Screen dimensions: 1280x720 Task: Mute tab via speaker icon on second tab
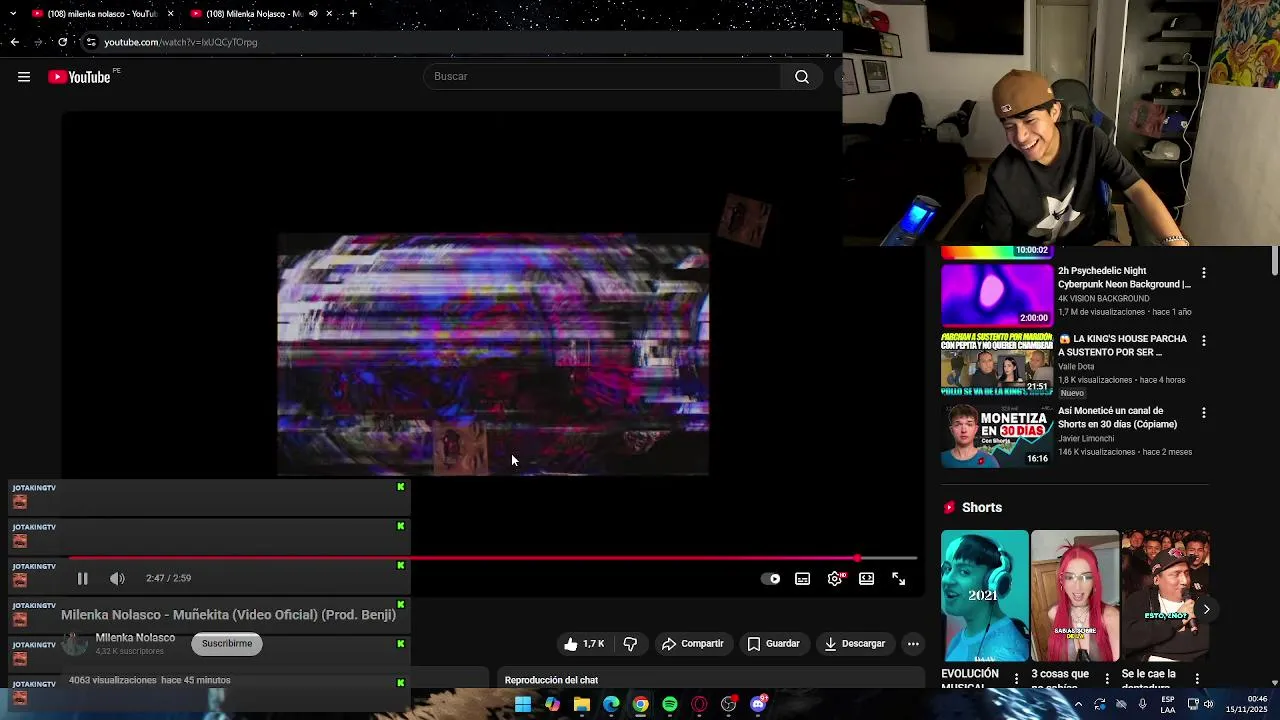click(313, 14)
